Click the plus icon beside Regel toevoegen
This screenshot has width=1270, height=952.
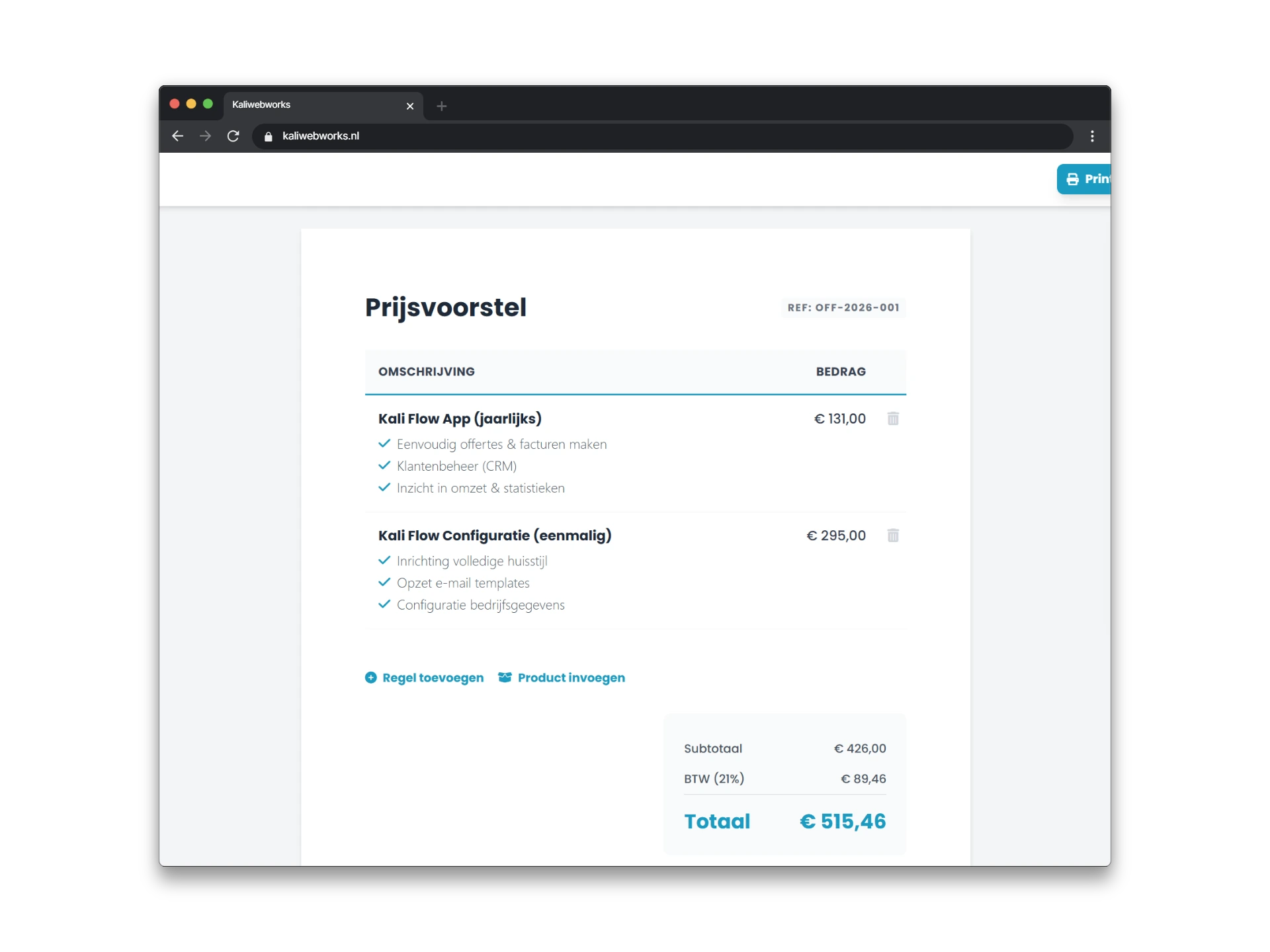pos(371,678)
